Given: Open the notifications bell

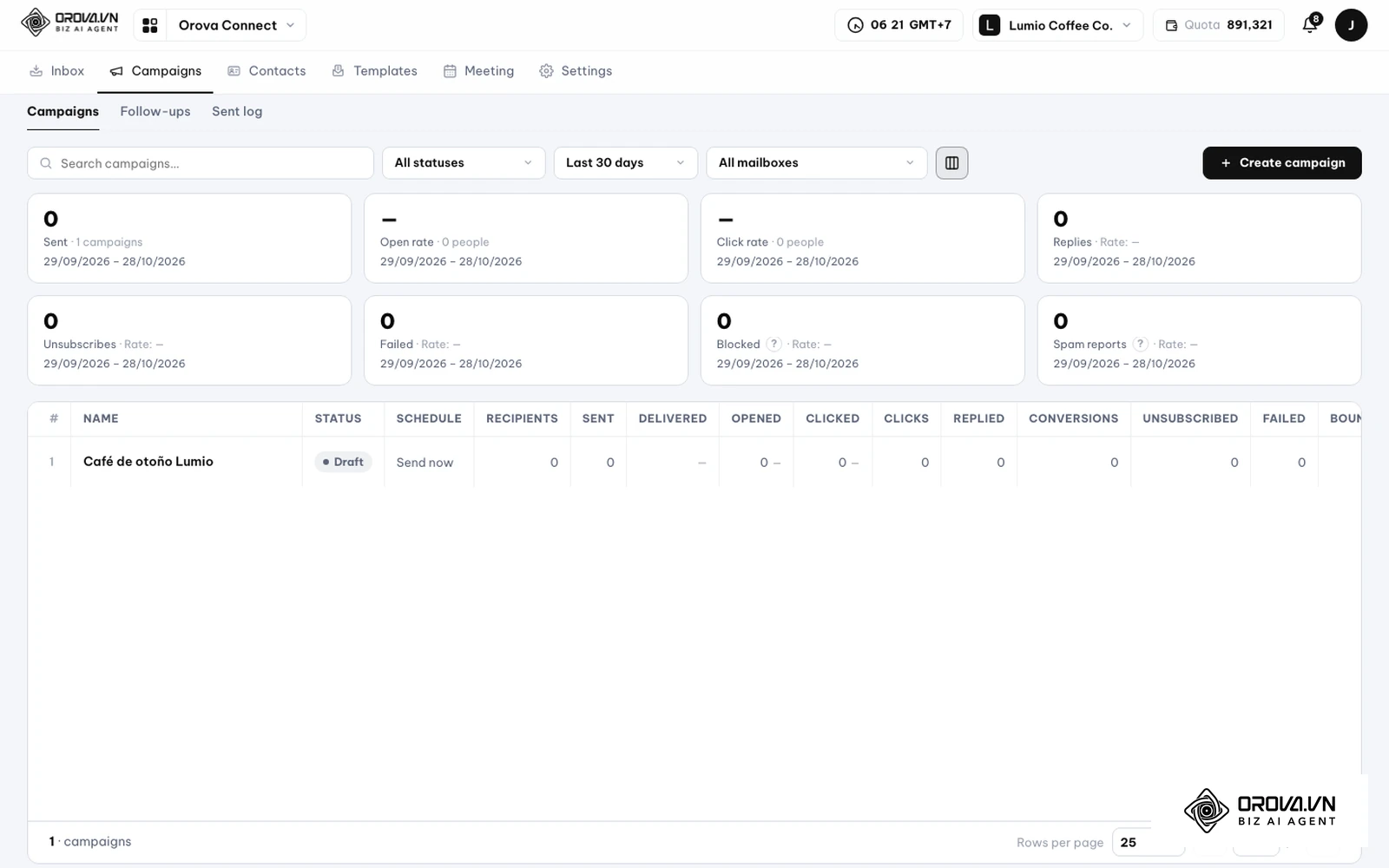Looking at the screenshot, I should pos(1311,24).
